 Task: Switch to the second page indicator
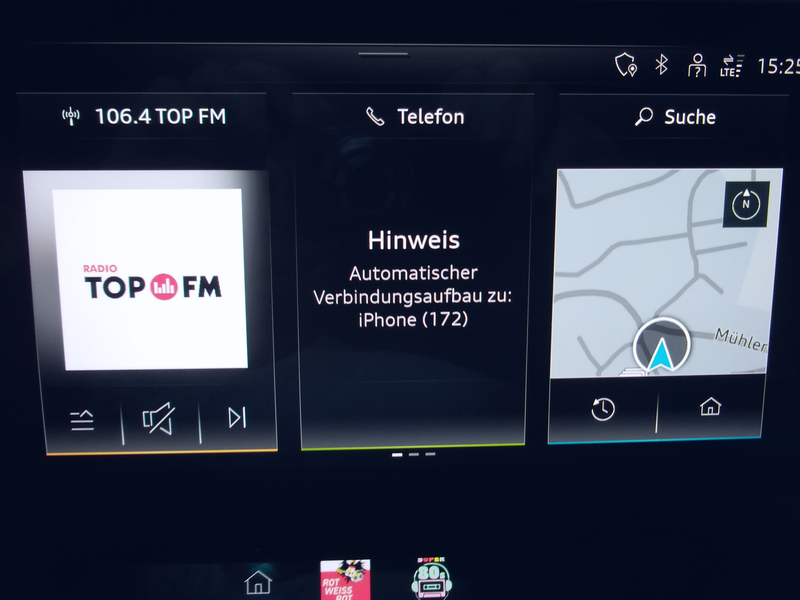point(414,454)
